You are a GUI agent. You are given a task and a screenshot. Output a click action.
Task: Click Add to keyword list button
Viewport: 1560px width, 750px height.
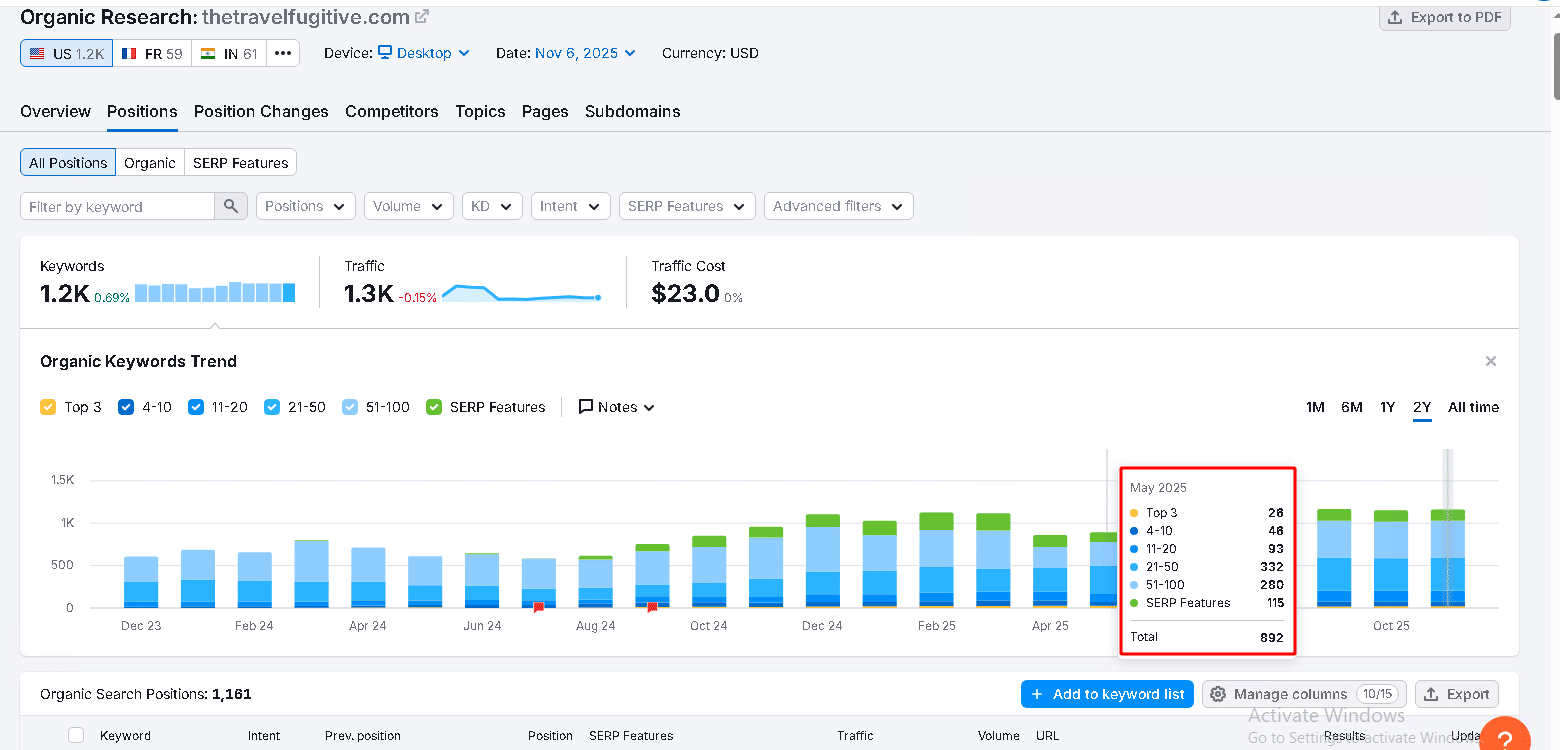point(1107,694)
